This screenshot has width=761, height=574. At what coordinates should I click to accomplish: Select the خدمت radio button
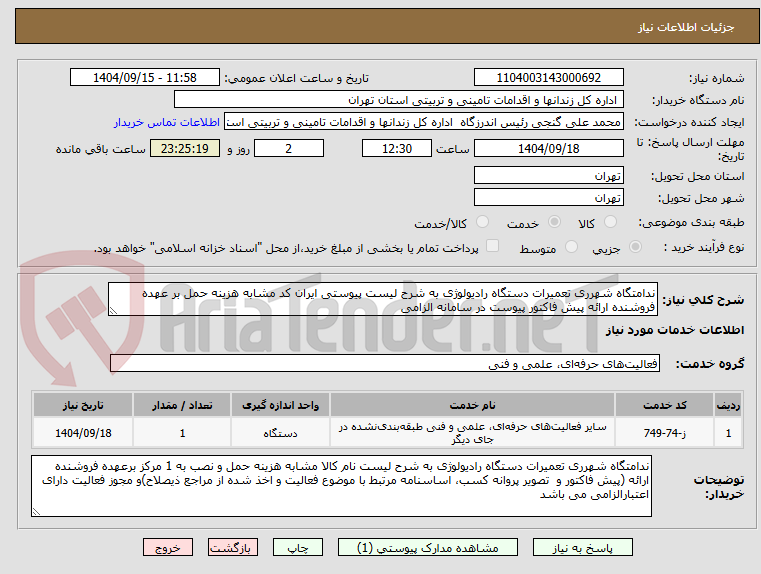click(x=554, y=222)
